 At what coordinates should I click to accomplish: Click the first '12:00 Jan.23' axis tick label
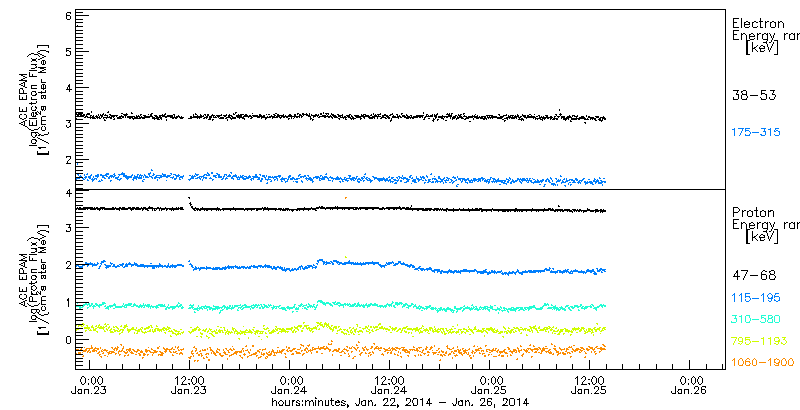tap(189, 386)
